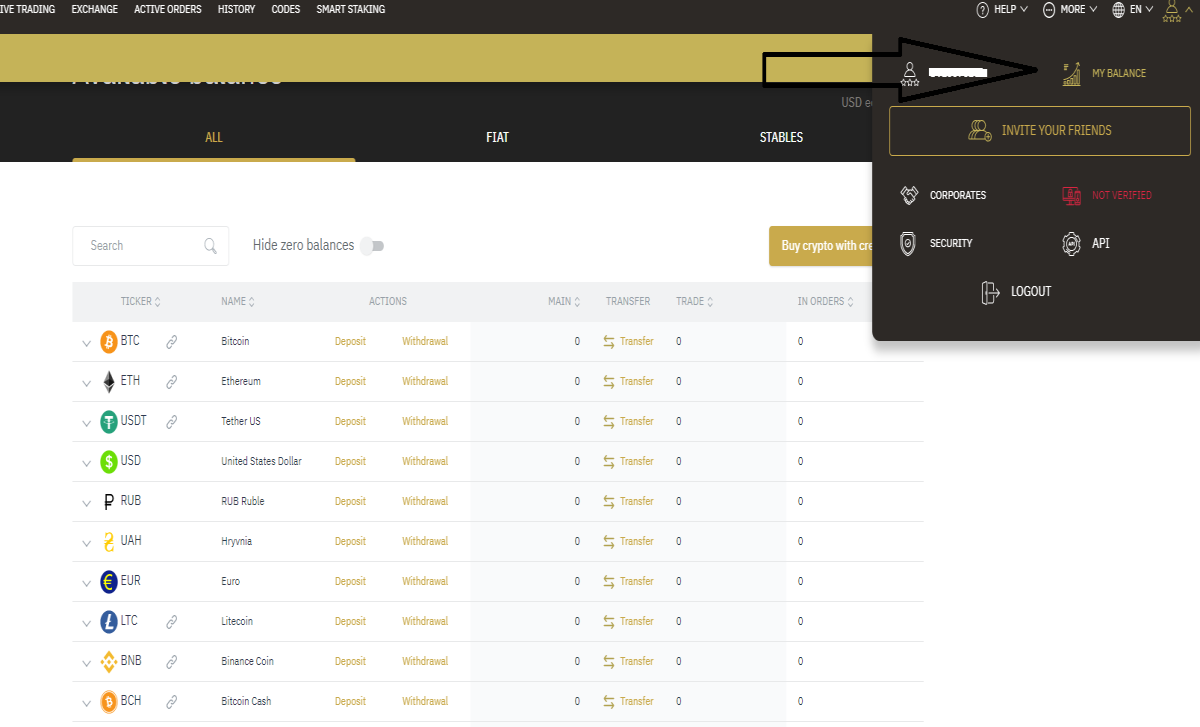This screenshot has height=727, width=1200.
Task: Sort by Ticker column header
Action: tap(141, 302)
